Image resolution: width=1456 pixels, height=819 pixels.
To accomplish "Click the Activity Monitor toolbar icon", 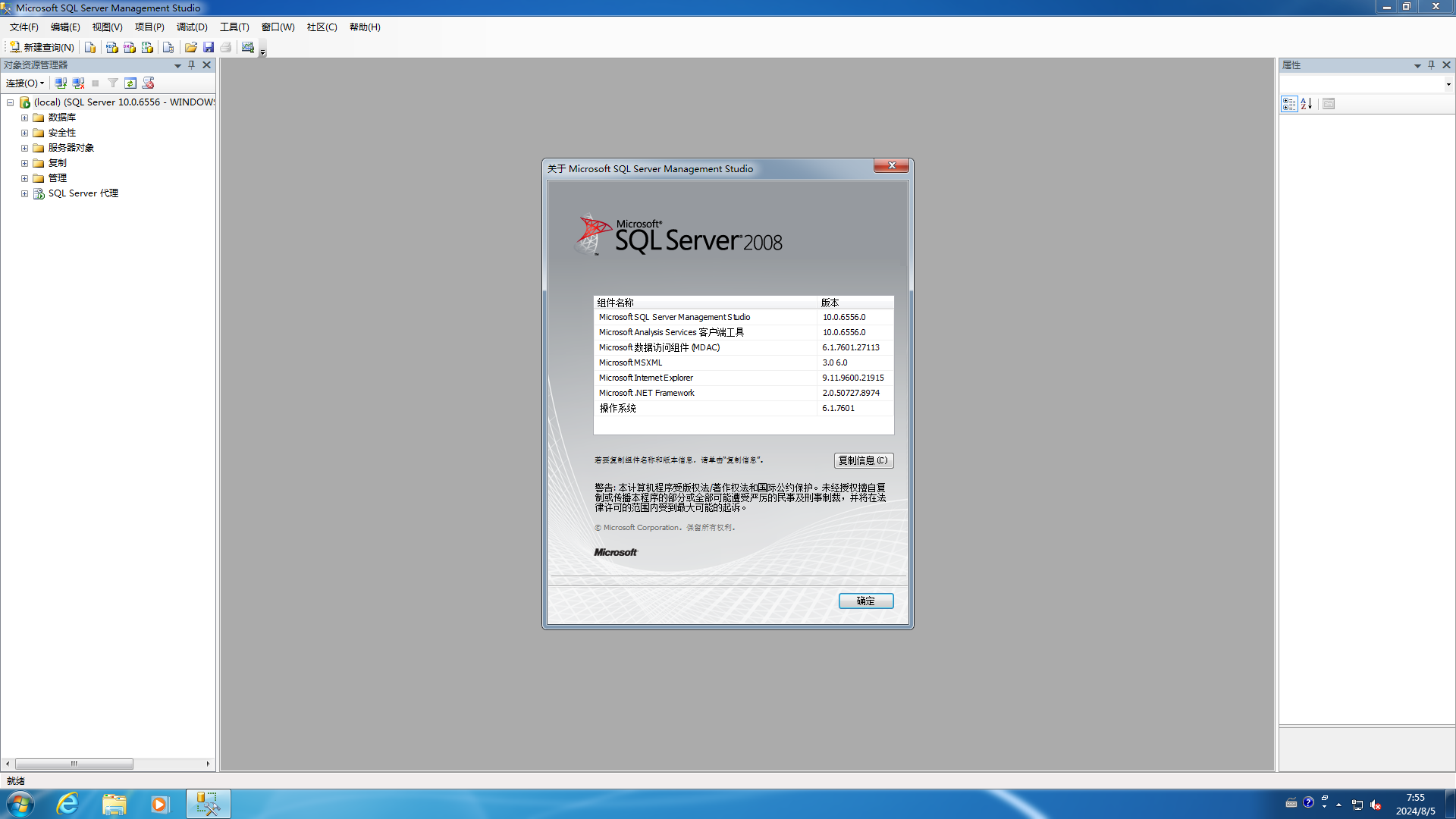I will [248, 47].
